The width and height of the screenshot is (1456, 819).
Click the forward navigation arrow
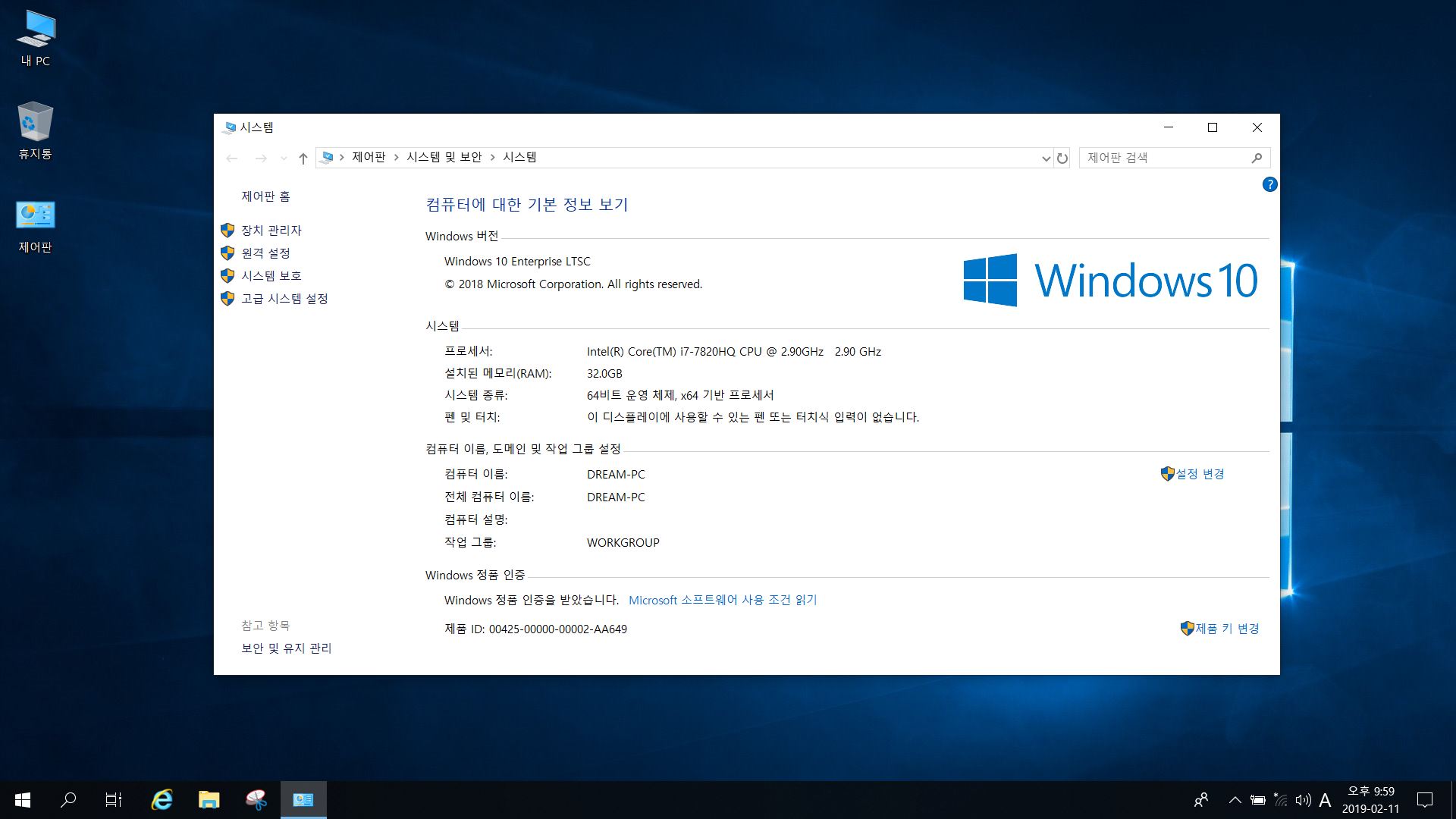pyautogui.click(x=261, y=158)
